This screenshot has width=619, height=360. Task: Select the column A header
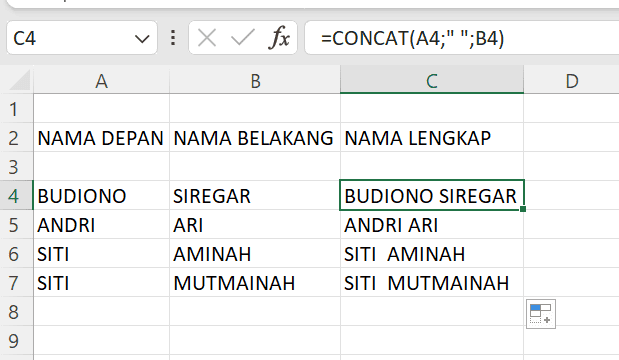pyautogui.click(x=101, y=81)
